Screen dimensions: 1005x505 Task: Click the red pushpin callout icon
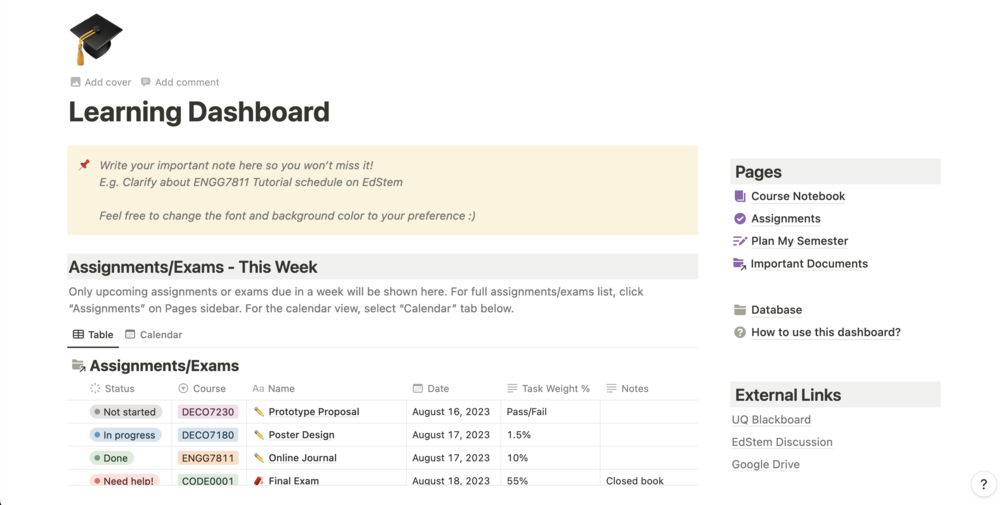pyautogui.click(x=84, y=165)
